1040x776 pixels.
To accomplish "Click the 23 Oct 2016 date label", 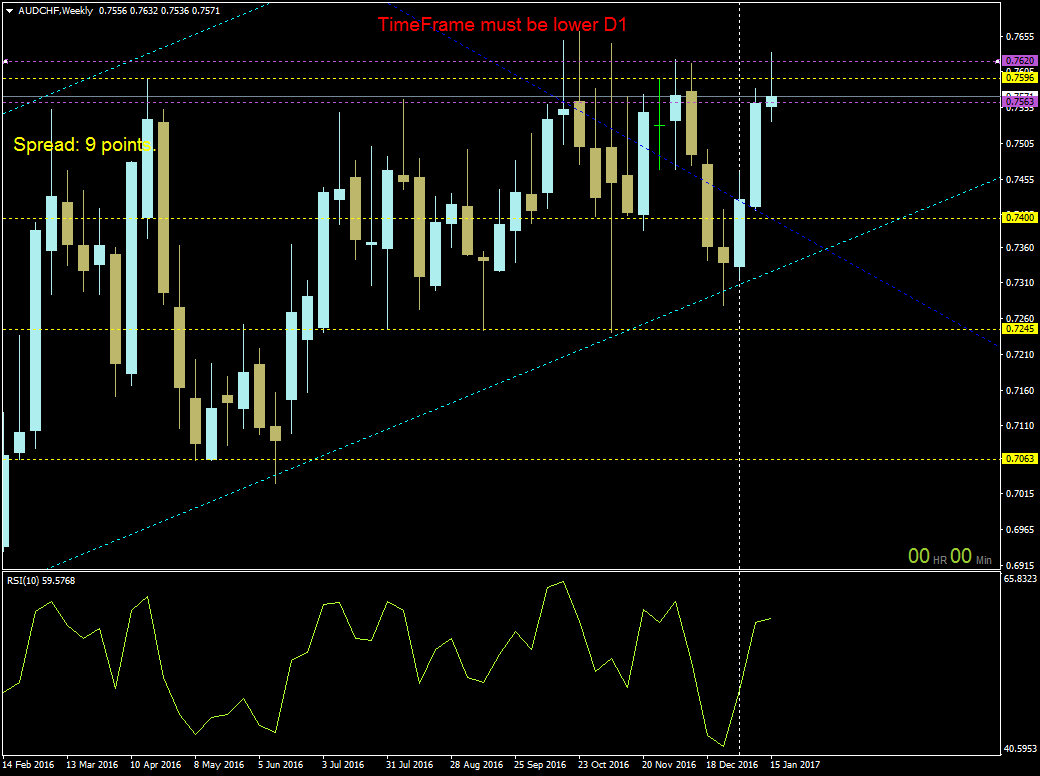I will click(604, 765).
